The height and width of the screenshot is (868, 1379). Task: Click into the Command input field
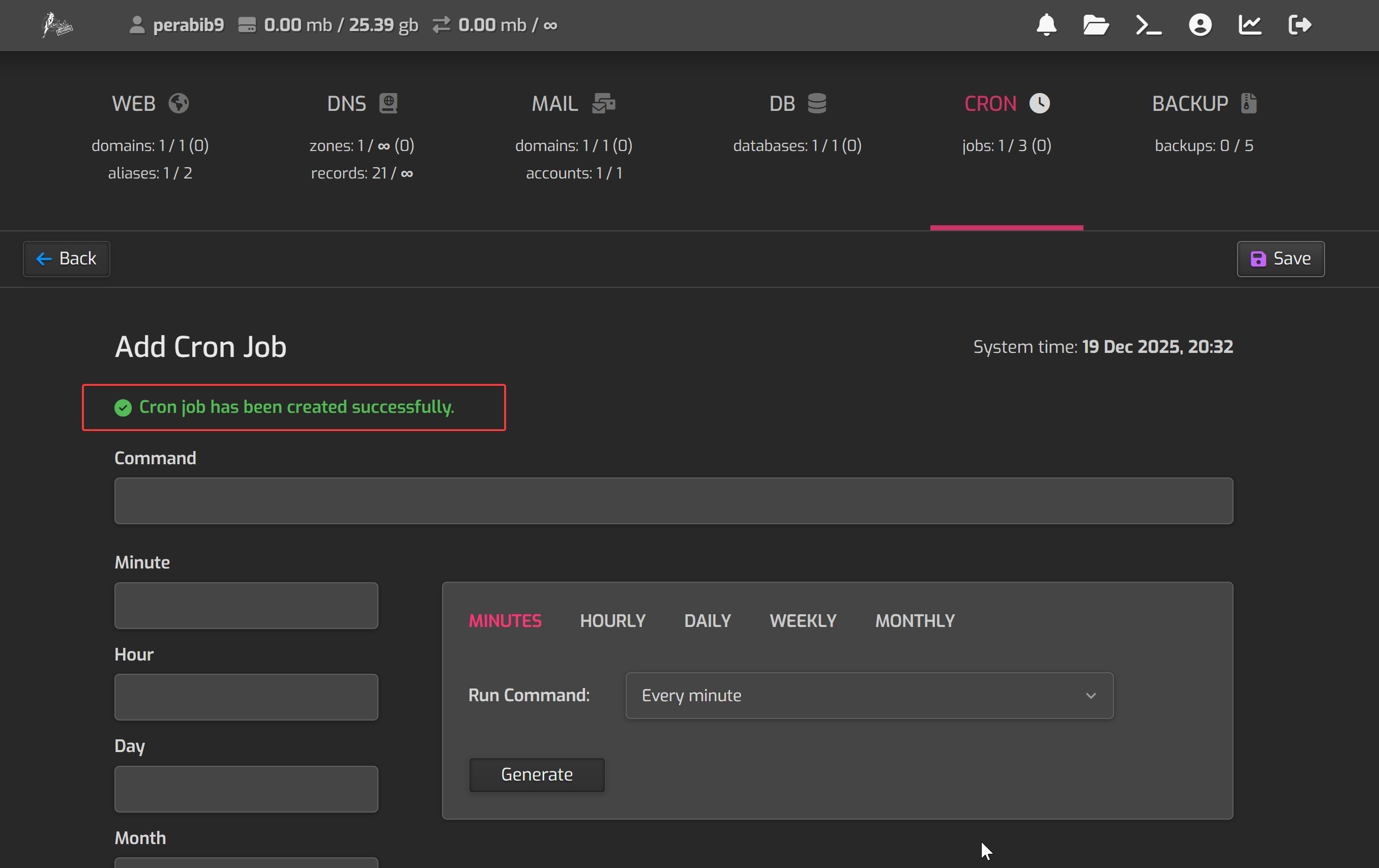pos(673,501)
